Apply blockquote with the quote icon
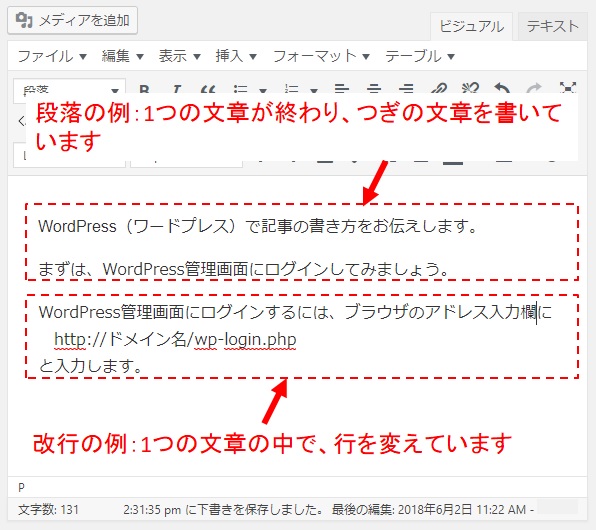Screen dimensions: 596x530 208,89
